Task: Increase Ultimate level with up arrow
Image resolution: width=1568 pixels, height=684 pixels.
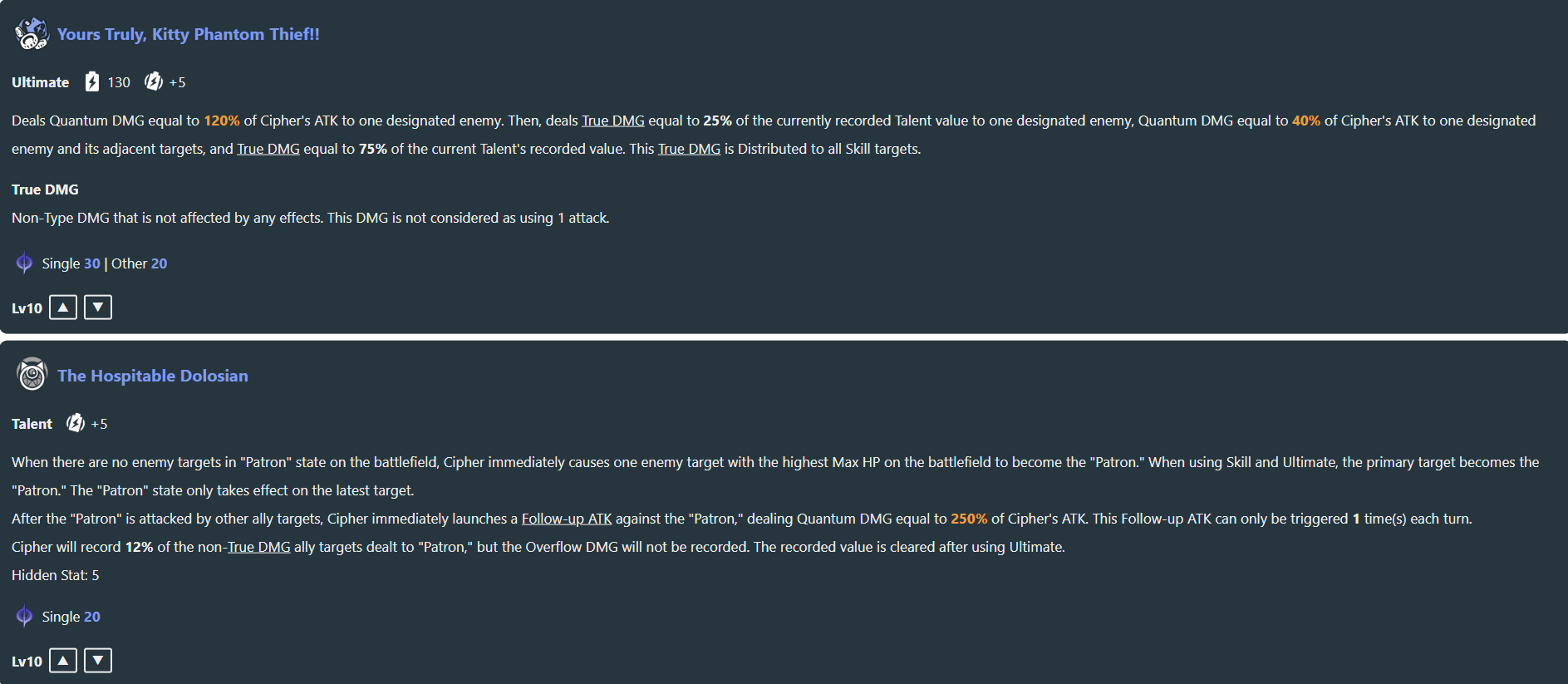Action: pos(63,308)
